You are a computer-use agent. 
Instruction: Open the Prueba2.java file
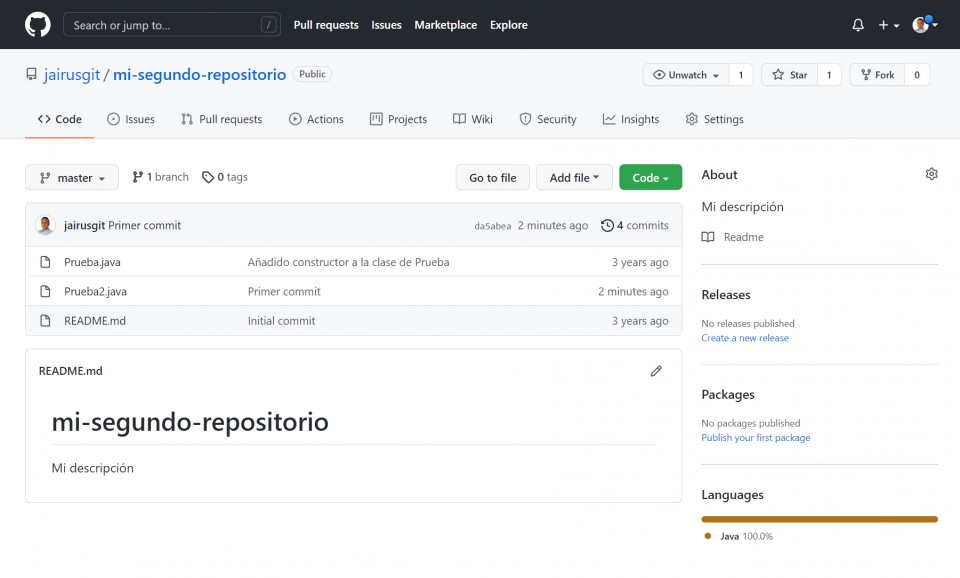tap(96, 291)
